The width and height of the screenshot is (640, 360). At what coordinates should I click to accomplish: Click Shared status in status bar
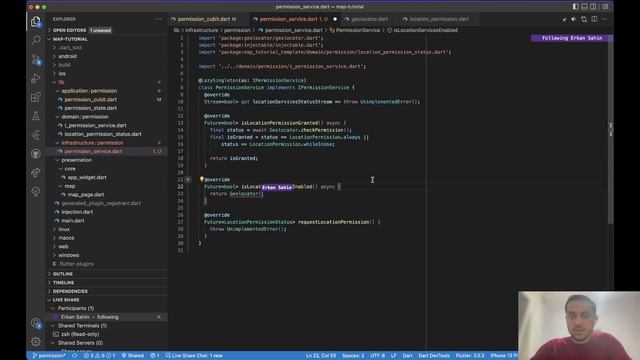[133, 356]
